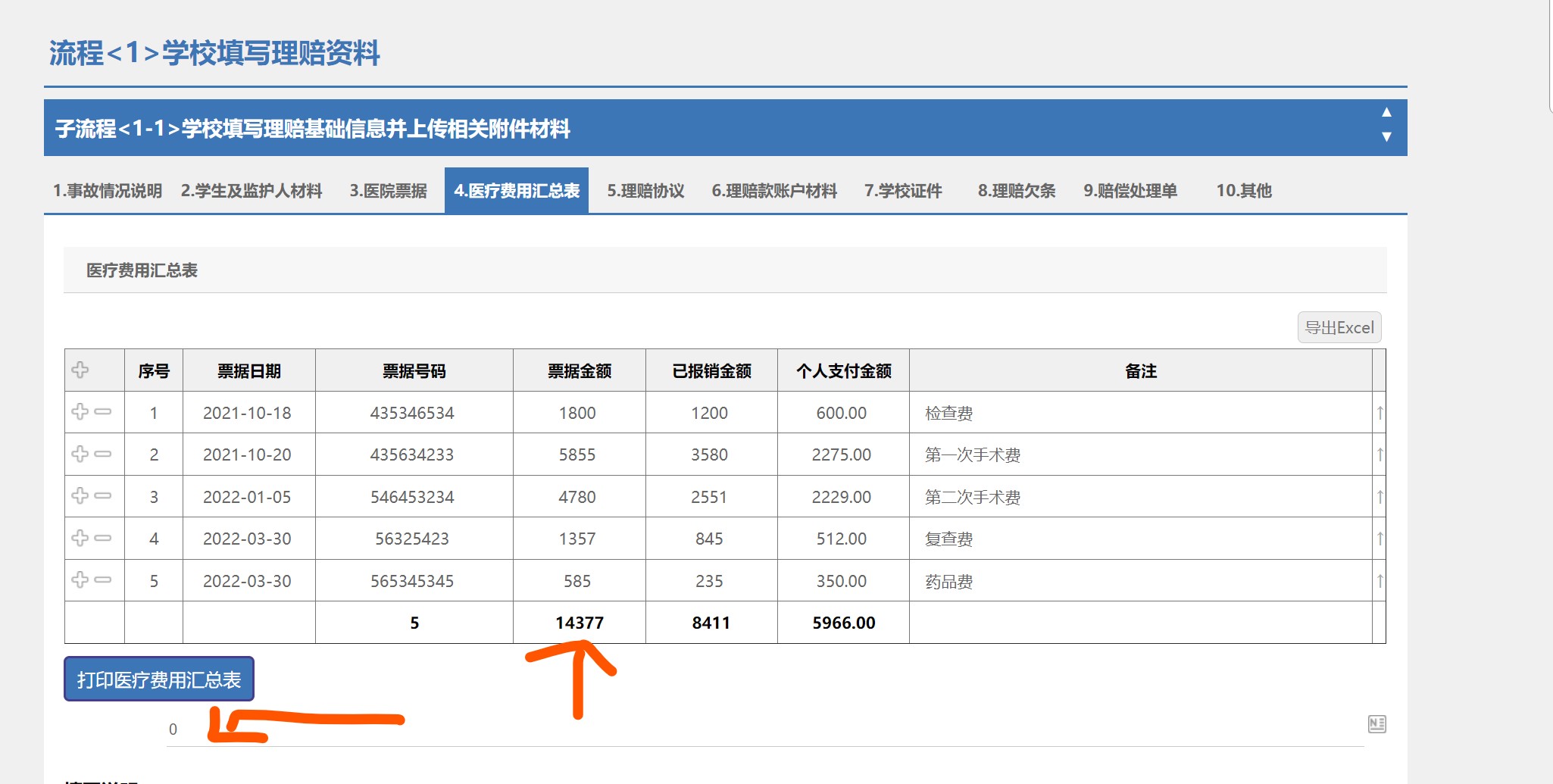The height and width of the screenshot is (784, 1553).
Task: Click the date cell 2021-10-18
Action: (x=248, y=413)
